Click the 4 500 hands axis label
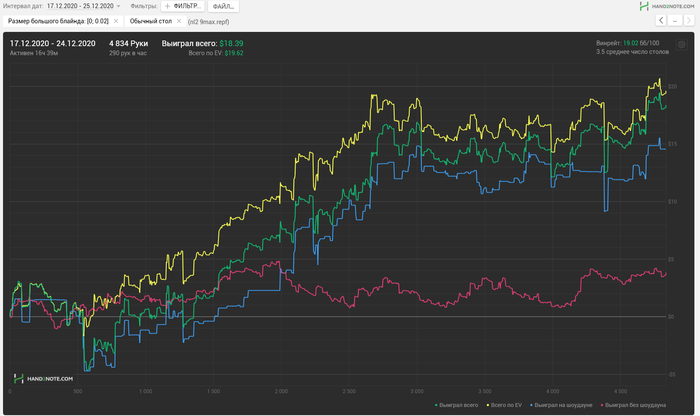This screenshot has width=700, height=416. pos(621,391)
